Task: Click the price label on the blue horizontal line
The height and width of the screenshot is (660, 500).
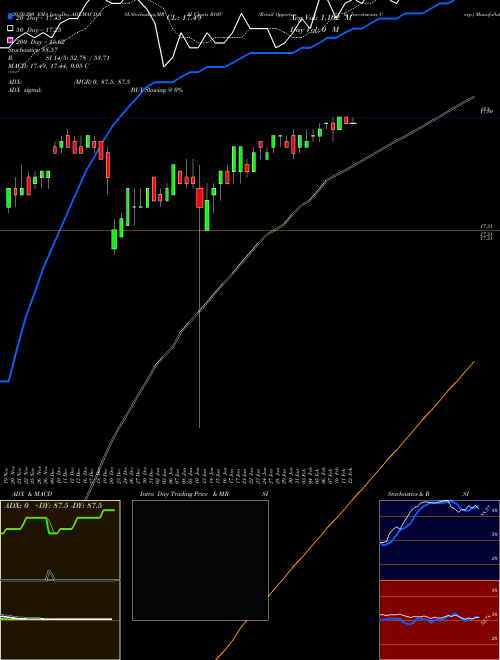Action: [x=487, y=110]
